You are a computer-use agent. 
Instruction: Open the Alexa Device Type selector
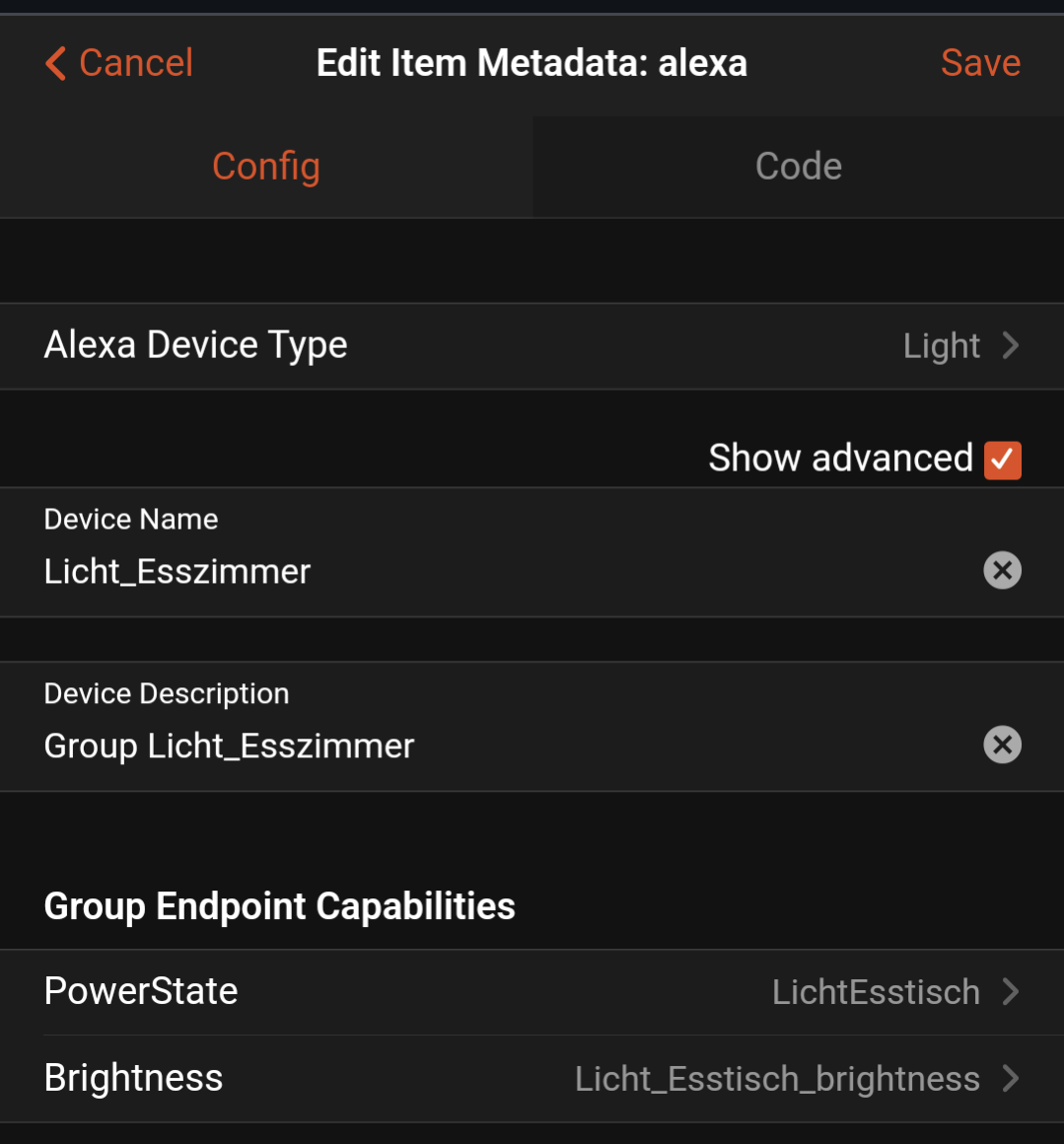532,346
